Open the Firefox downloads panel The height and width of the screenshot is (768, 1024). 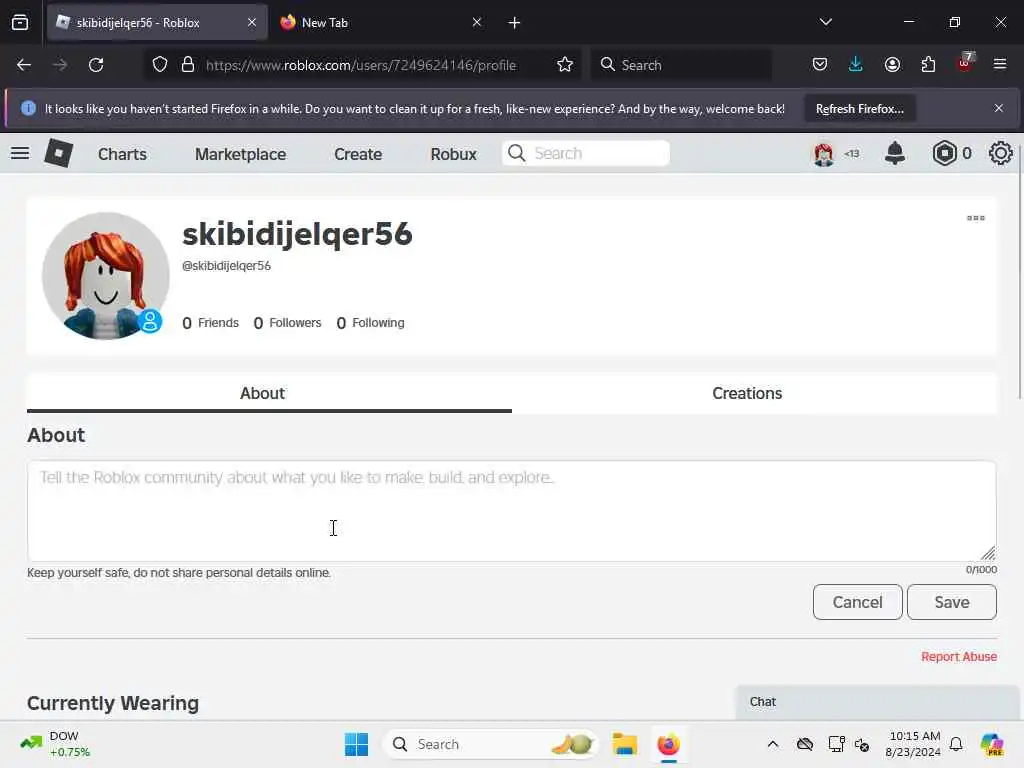tap(856, 65)
